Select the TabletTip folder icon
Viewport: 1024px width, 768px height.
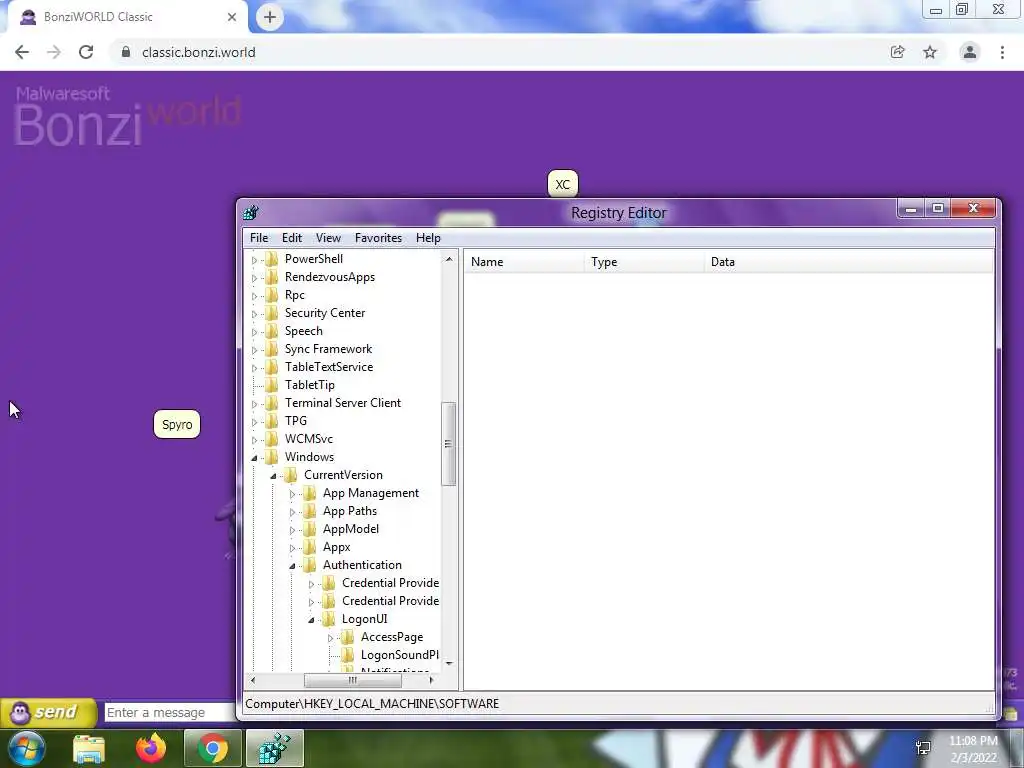(272, 385)
